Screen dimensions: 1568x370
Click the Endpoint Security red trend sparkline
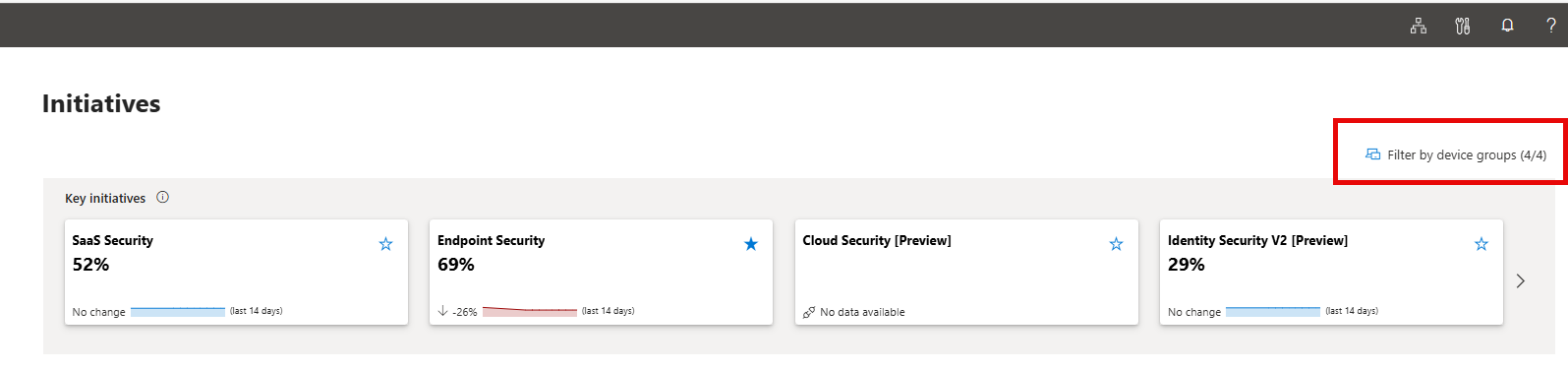(x=530, y=311)
